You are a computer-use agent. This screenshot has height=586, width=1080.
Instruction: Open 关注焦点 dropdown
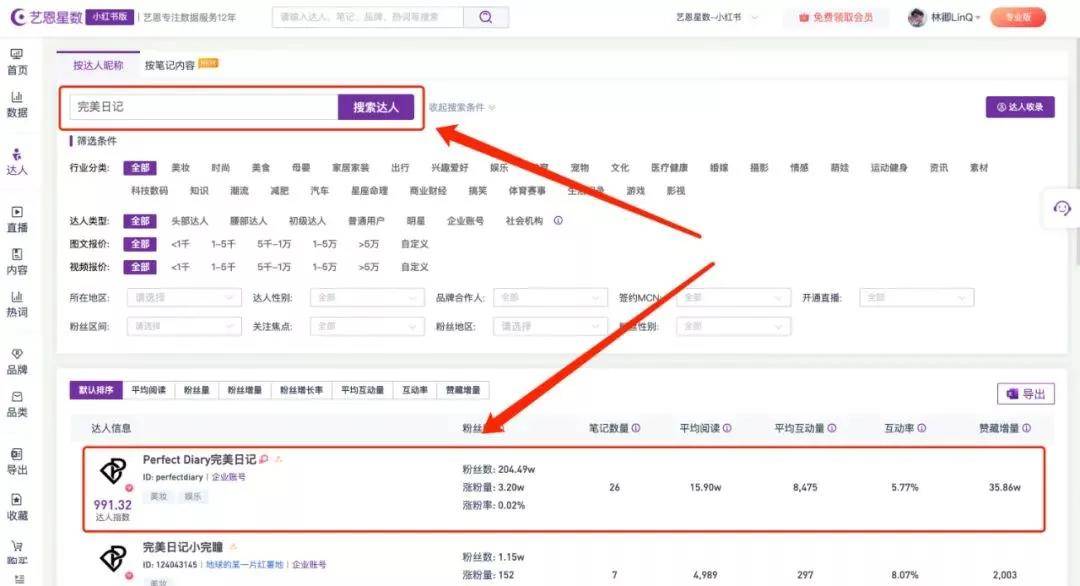367,326
